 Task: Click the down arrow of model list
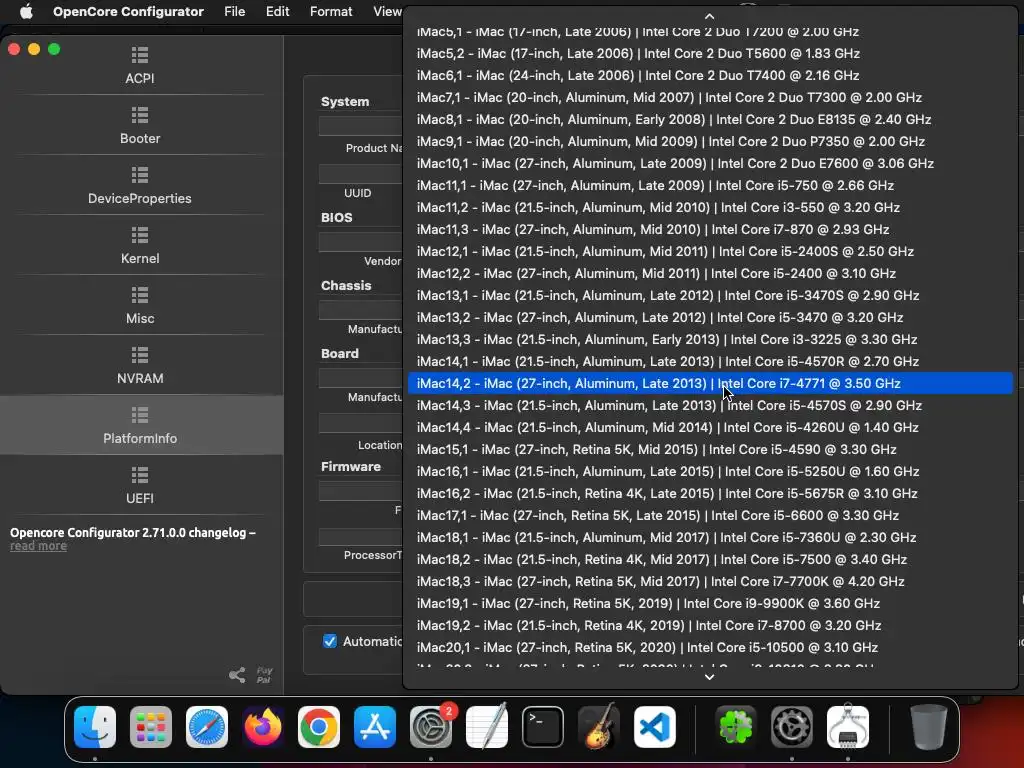[710, 677]
